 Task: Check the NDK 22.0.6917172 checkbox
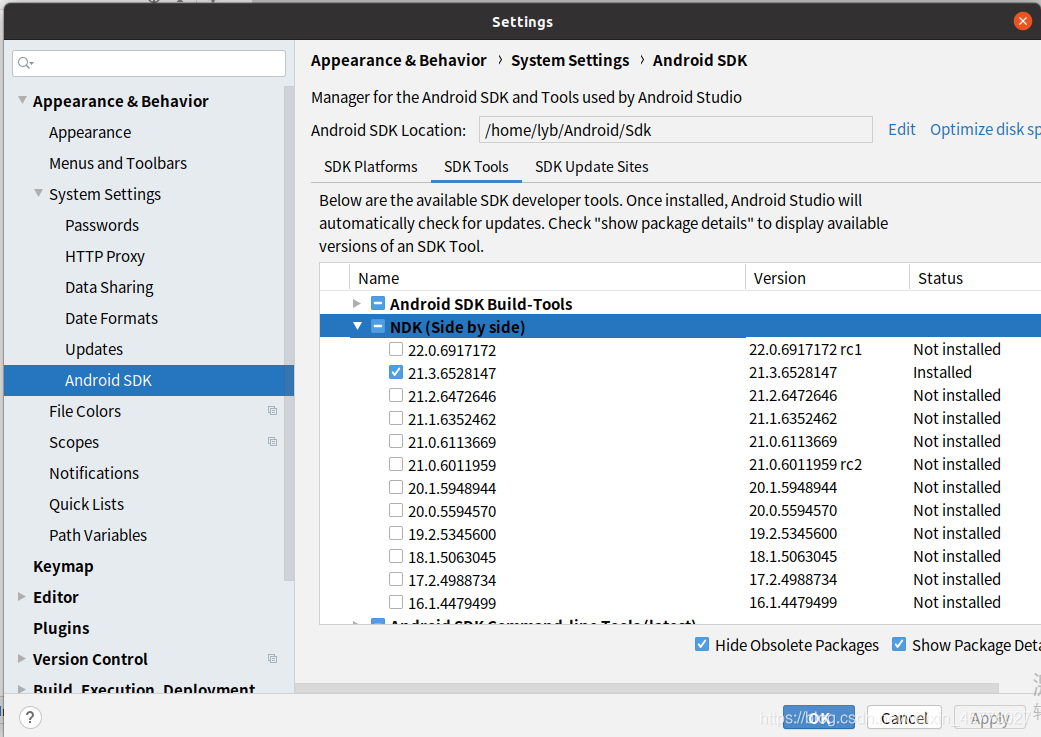(396, 349)
